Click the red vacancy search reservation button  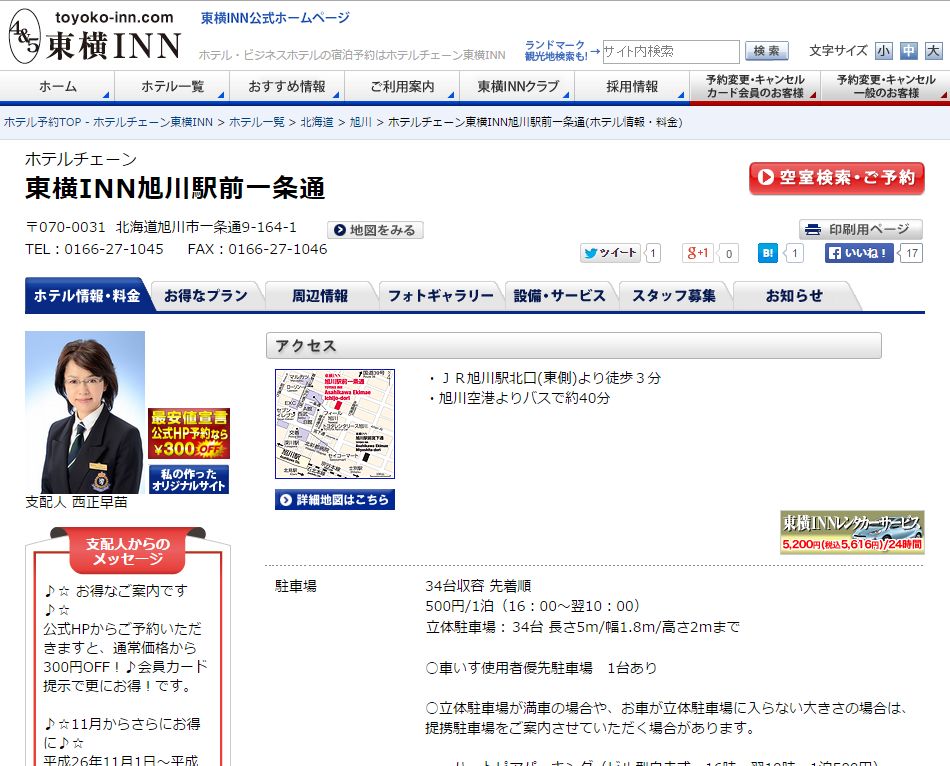point(836,178)
